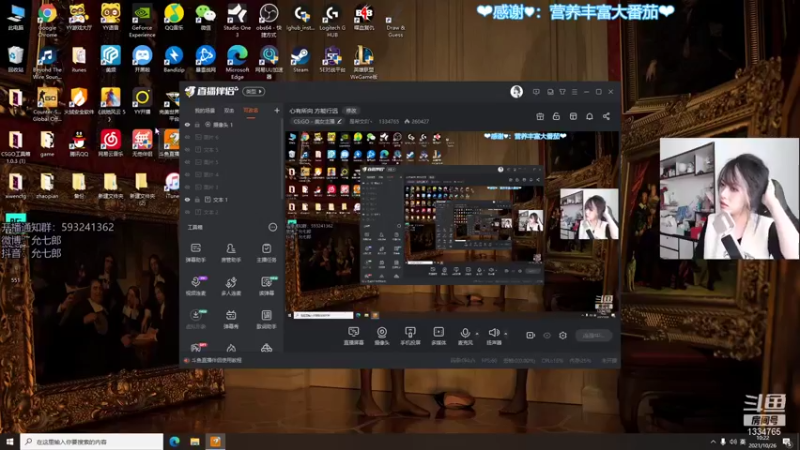Viewport: 800px width, 450px height.
Task: Open Studio One desktop shortcut
Action: 237,20
